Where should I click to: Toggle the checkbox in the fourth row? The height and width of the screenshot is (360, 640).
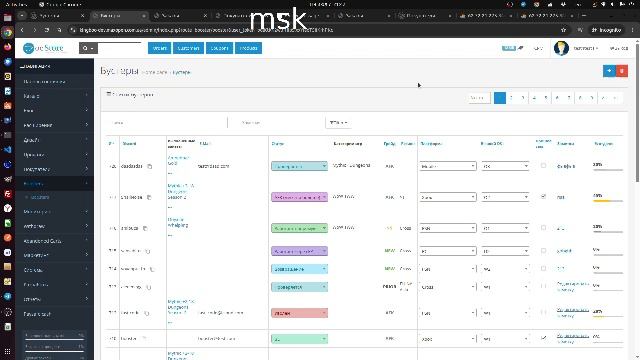pyautogui.click(x=543, y=251)
